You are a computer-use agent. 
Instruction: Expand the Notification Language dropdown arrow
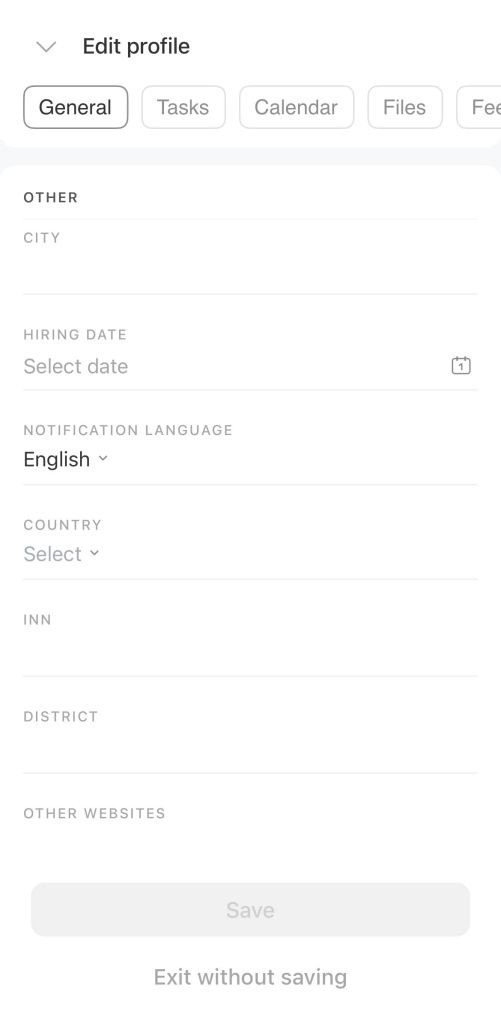103,458
